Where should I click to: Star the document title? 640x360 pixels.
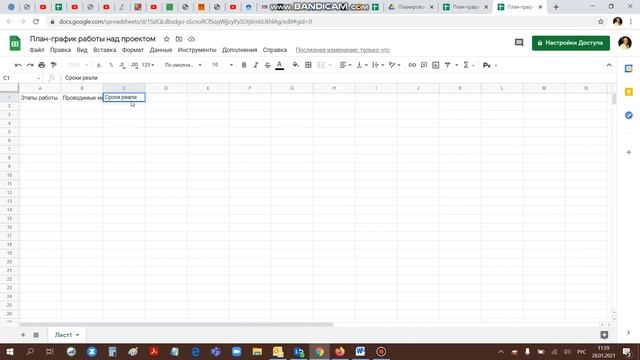click(167, 39)
